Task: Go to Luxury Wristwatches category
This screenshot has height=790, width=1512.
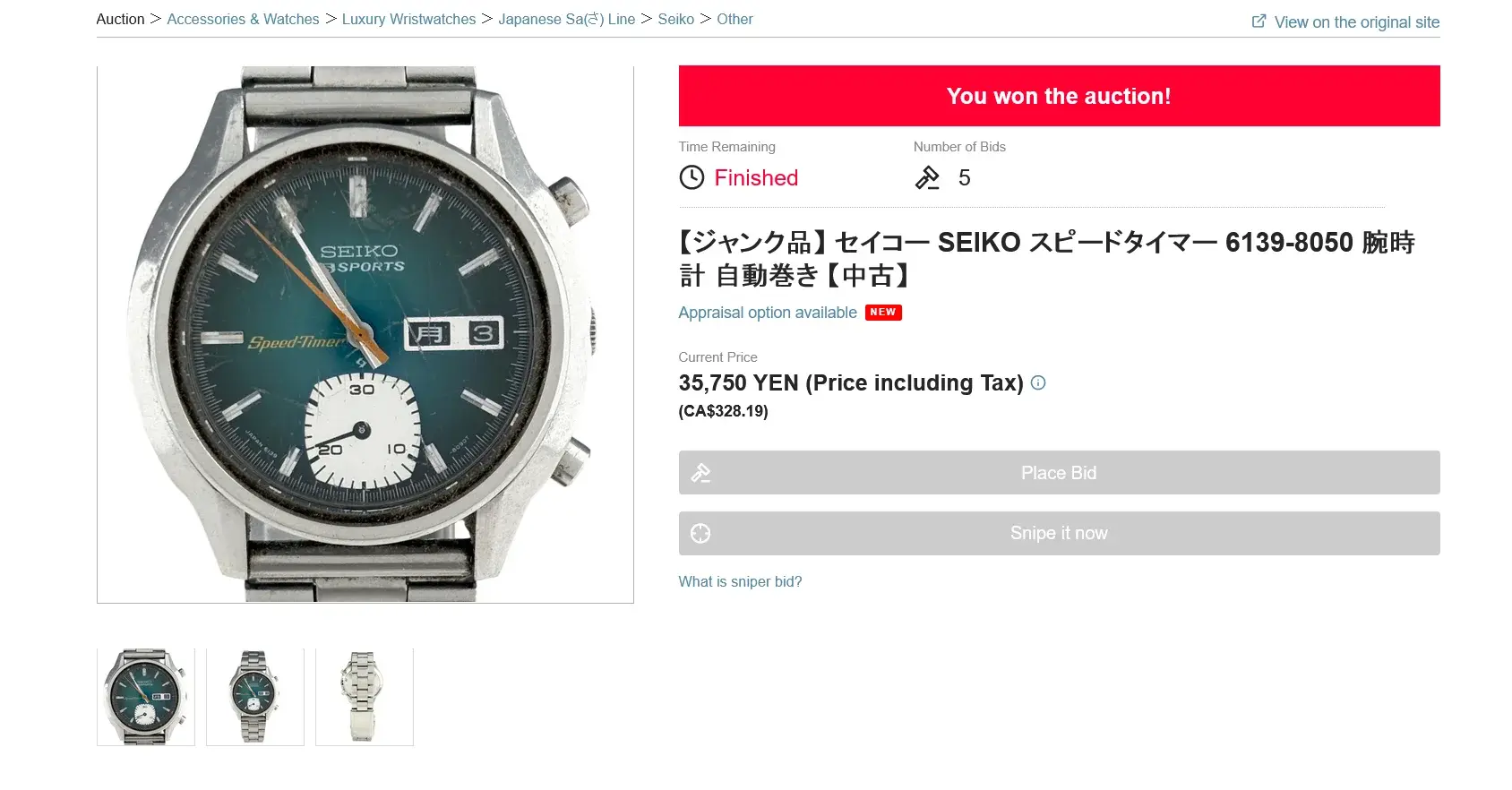Action: (408, 19)
